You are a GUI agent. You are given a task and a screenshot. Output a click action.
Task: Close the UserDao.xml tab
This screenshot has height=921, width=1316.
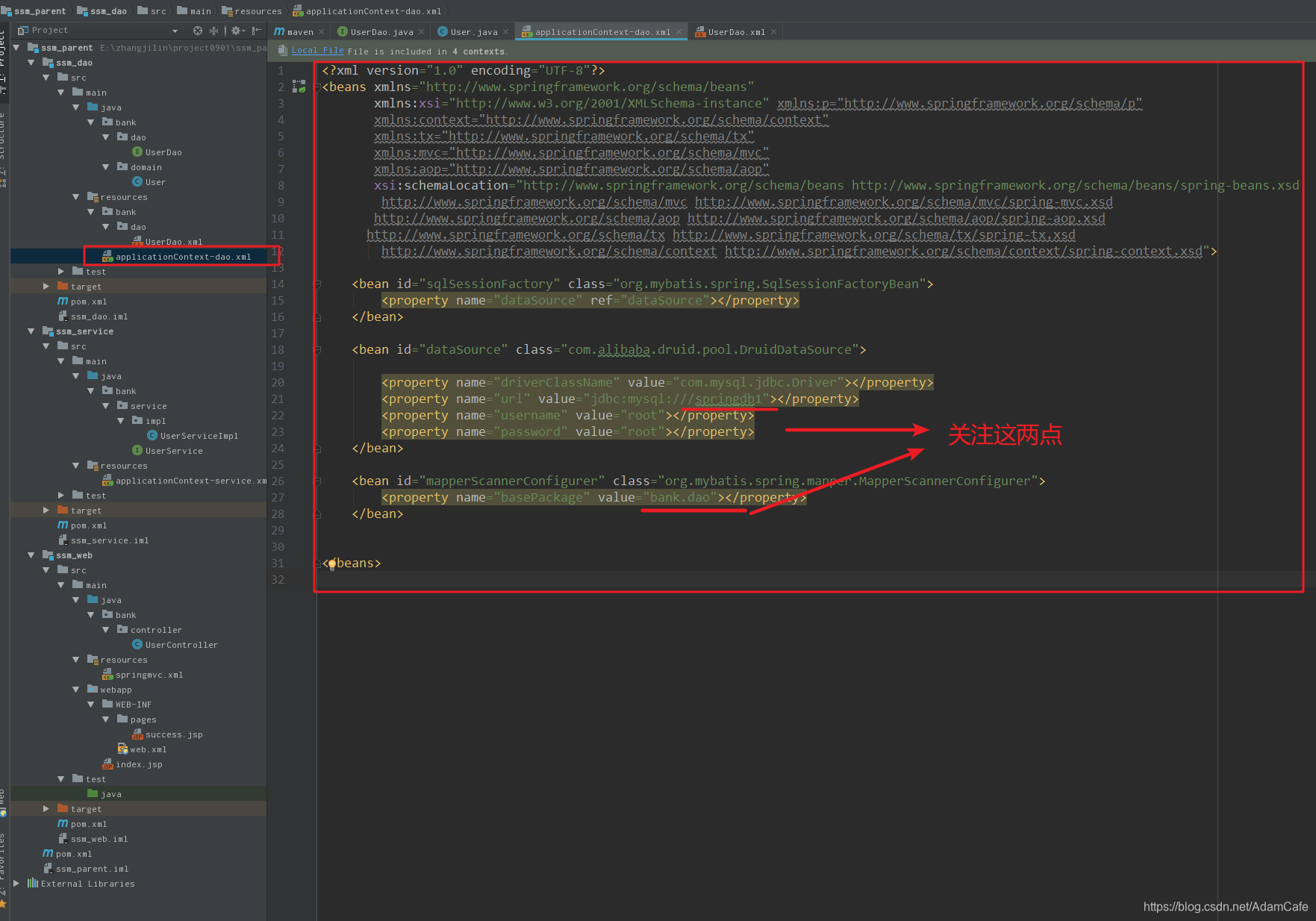tap(773, 32)
